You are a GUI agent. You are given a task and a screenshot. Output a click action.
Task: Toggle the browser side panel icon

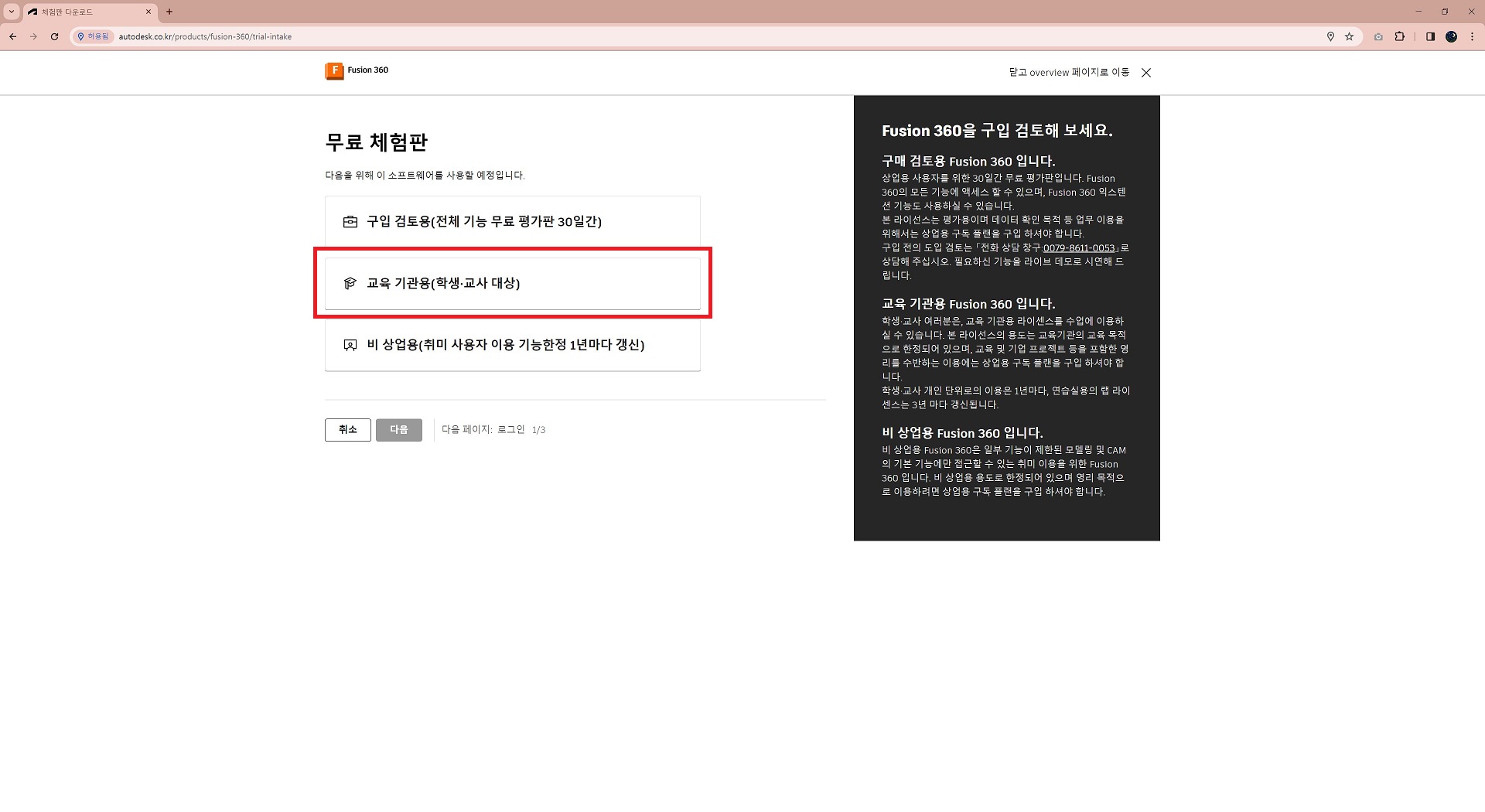point(1430,36)
